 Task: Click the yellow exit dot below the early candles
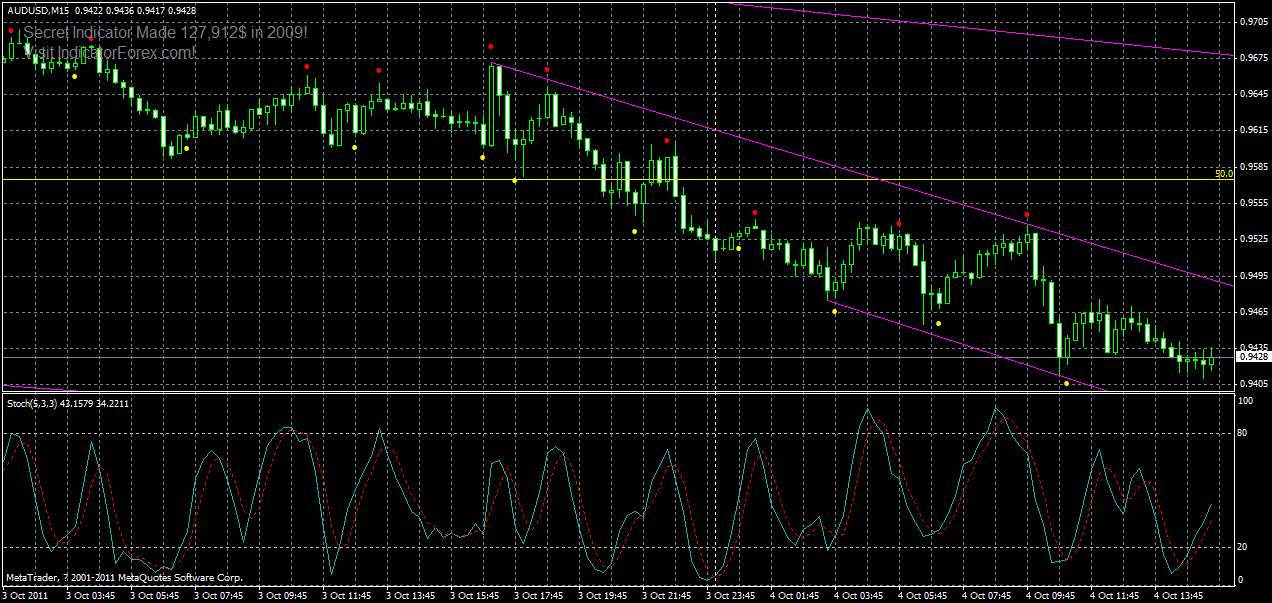[72, 74]
